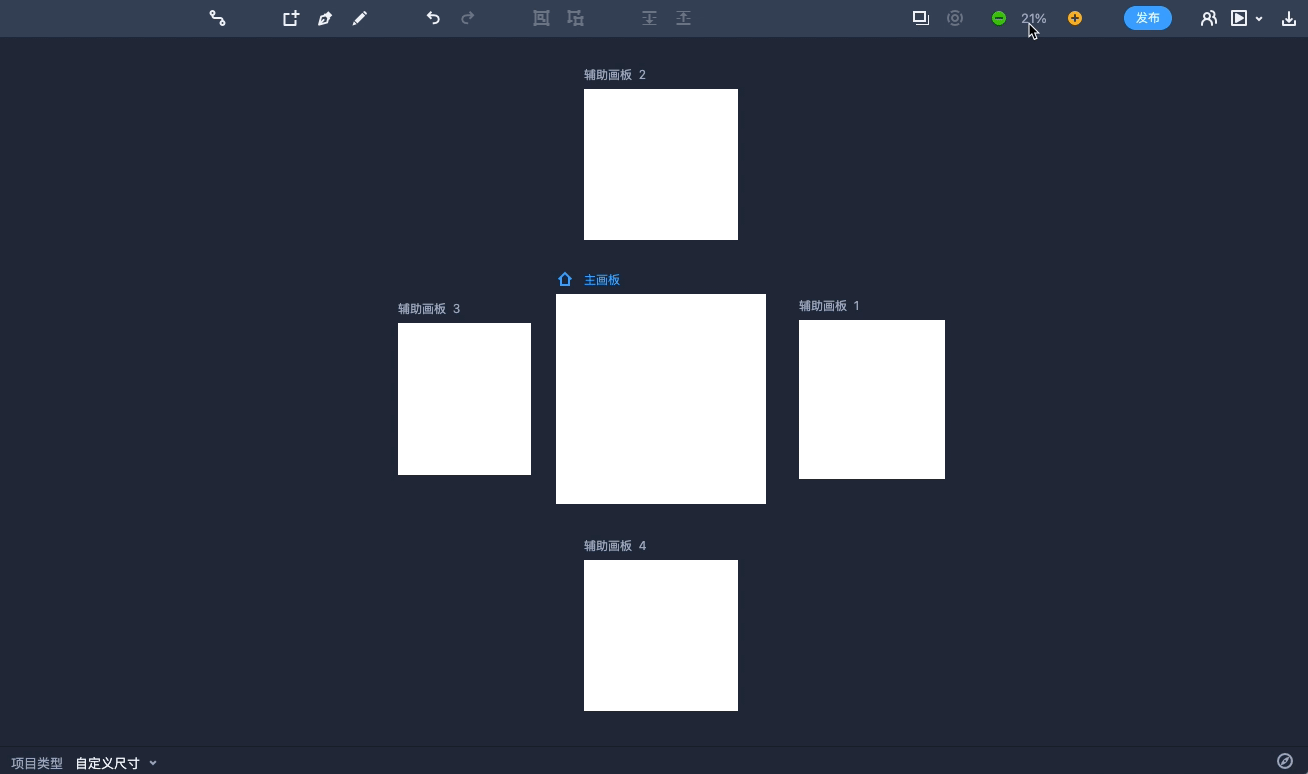
Task: Click the green zoom out button
Action: tap(998, 18)
